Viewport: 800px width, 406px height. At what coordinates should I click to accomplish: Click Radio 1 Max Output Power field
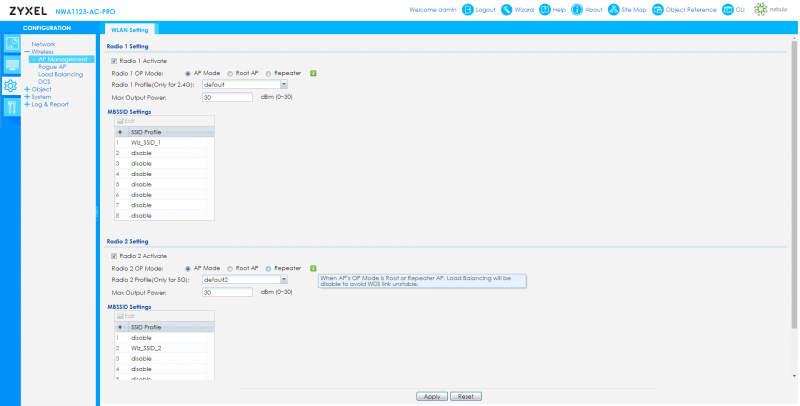coord(227,97)
